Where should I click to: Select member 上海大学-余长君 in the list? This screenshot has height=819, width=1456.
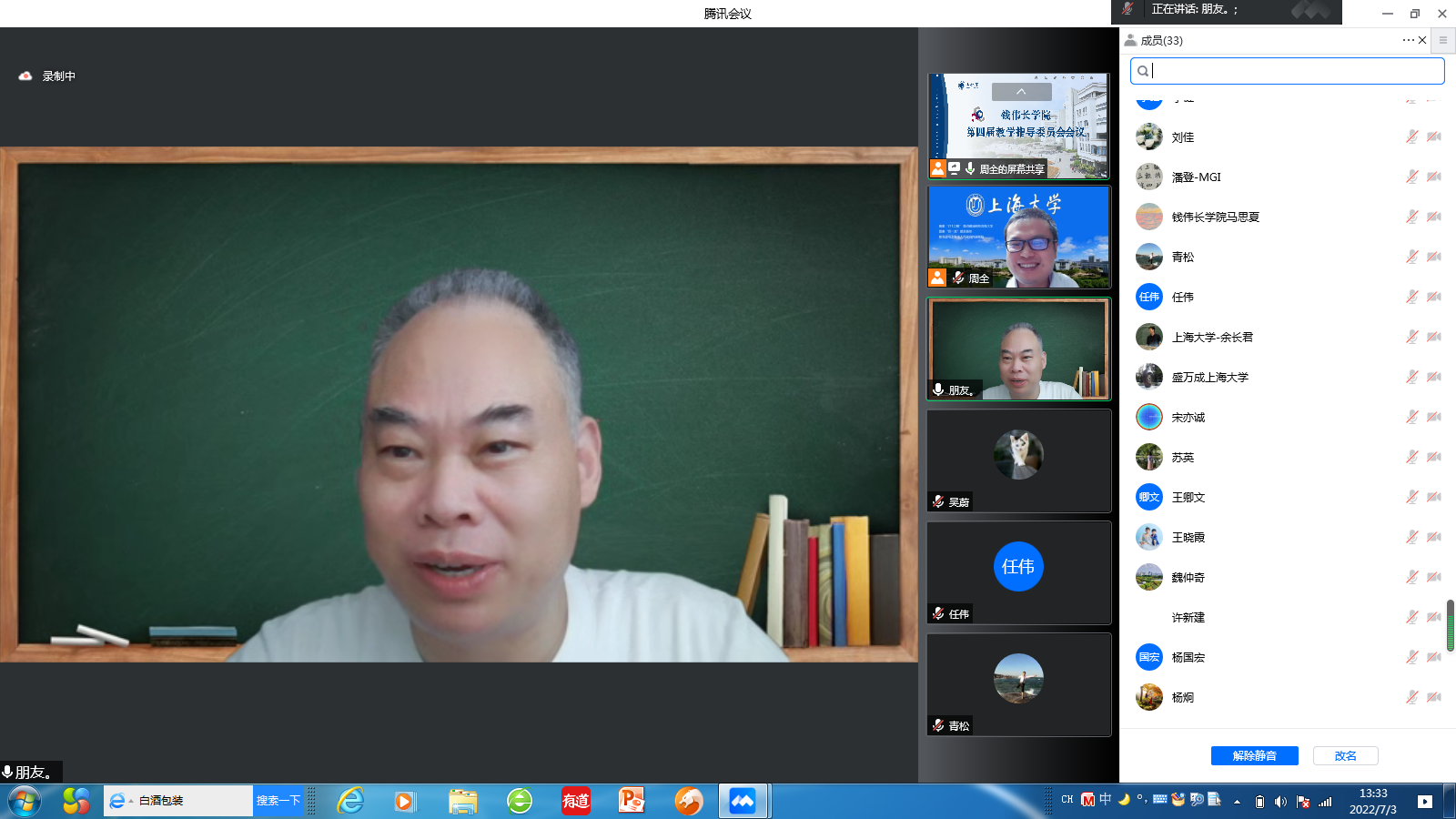(x=1212, y=338)
